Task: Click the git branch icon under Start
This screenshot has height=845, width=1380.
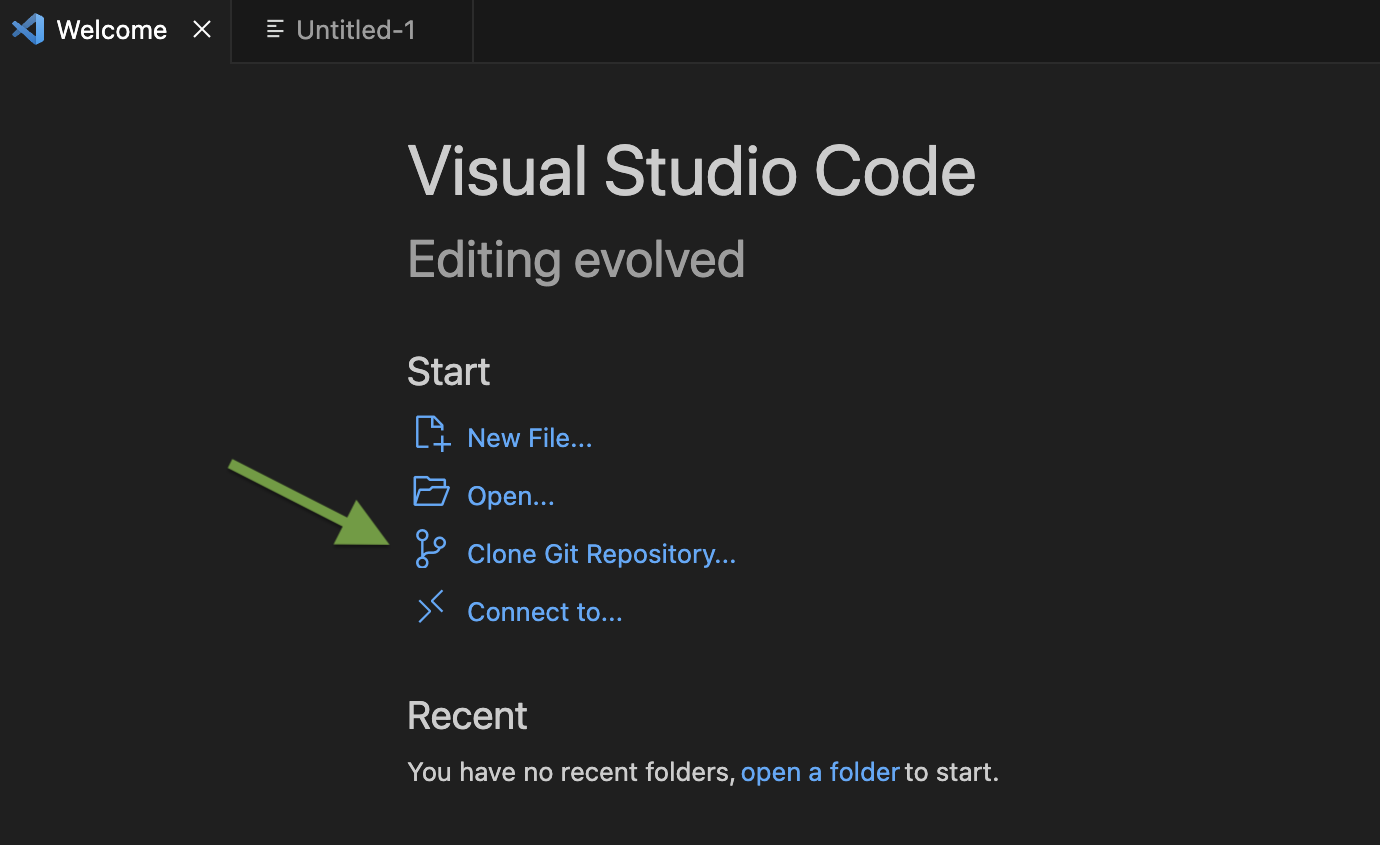Action: tap(430, 550)
